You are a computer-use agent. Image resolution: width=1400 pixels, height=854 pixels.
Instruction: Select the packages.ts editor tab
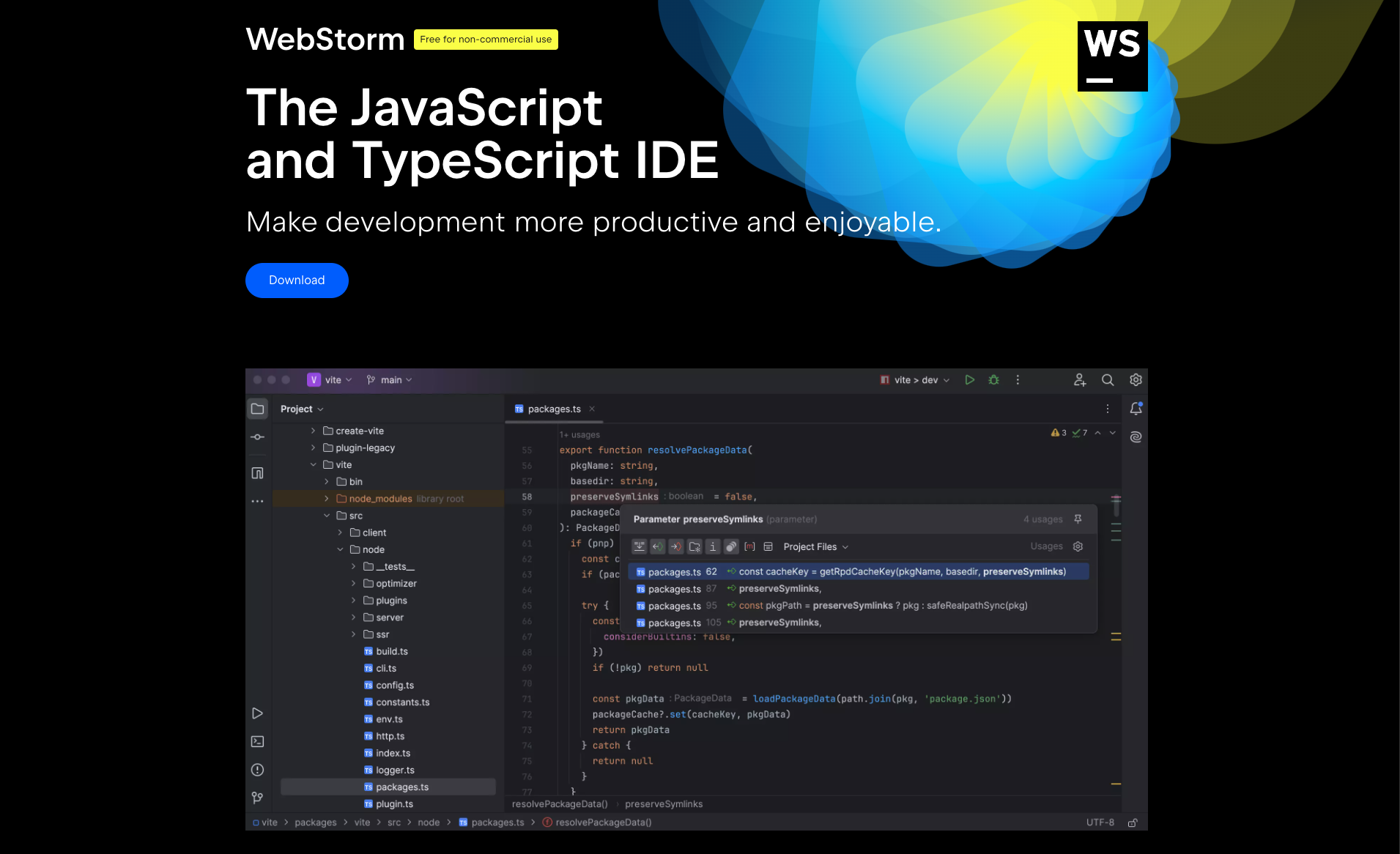click(554, 409)
